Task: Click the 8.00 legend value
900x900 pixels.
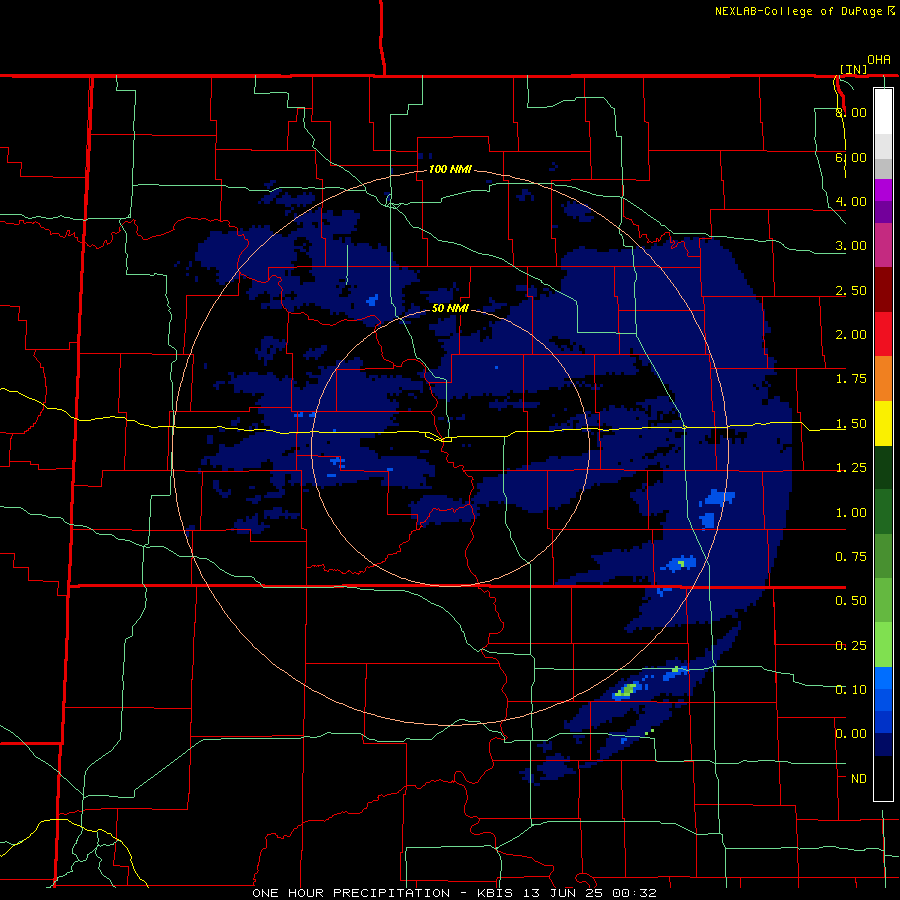Action: coord(851,112)
